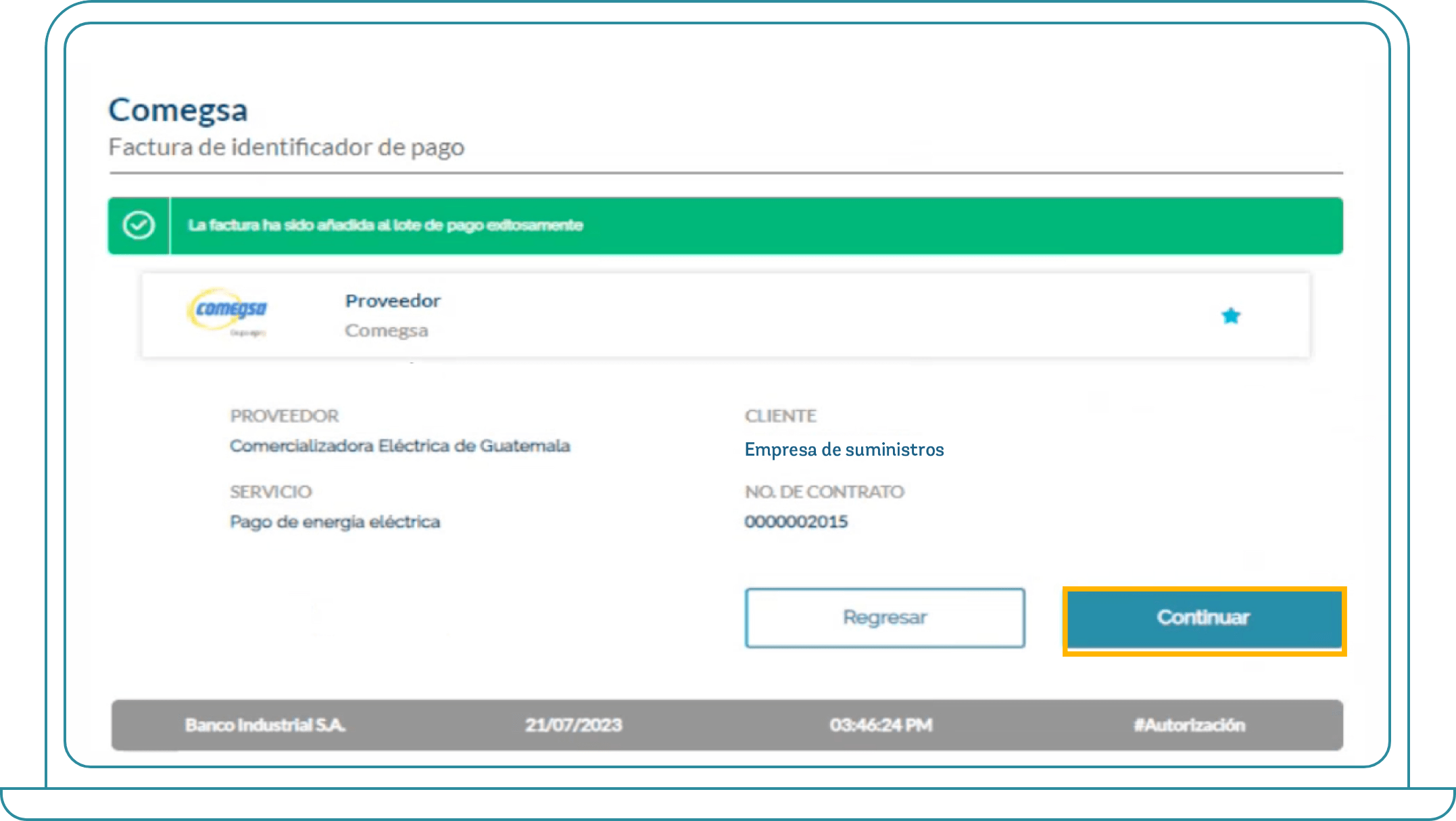Click the blue favorite star icon
The width and height of the screenshot is (1456, 821).
tap(1230, 316)
